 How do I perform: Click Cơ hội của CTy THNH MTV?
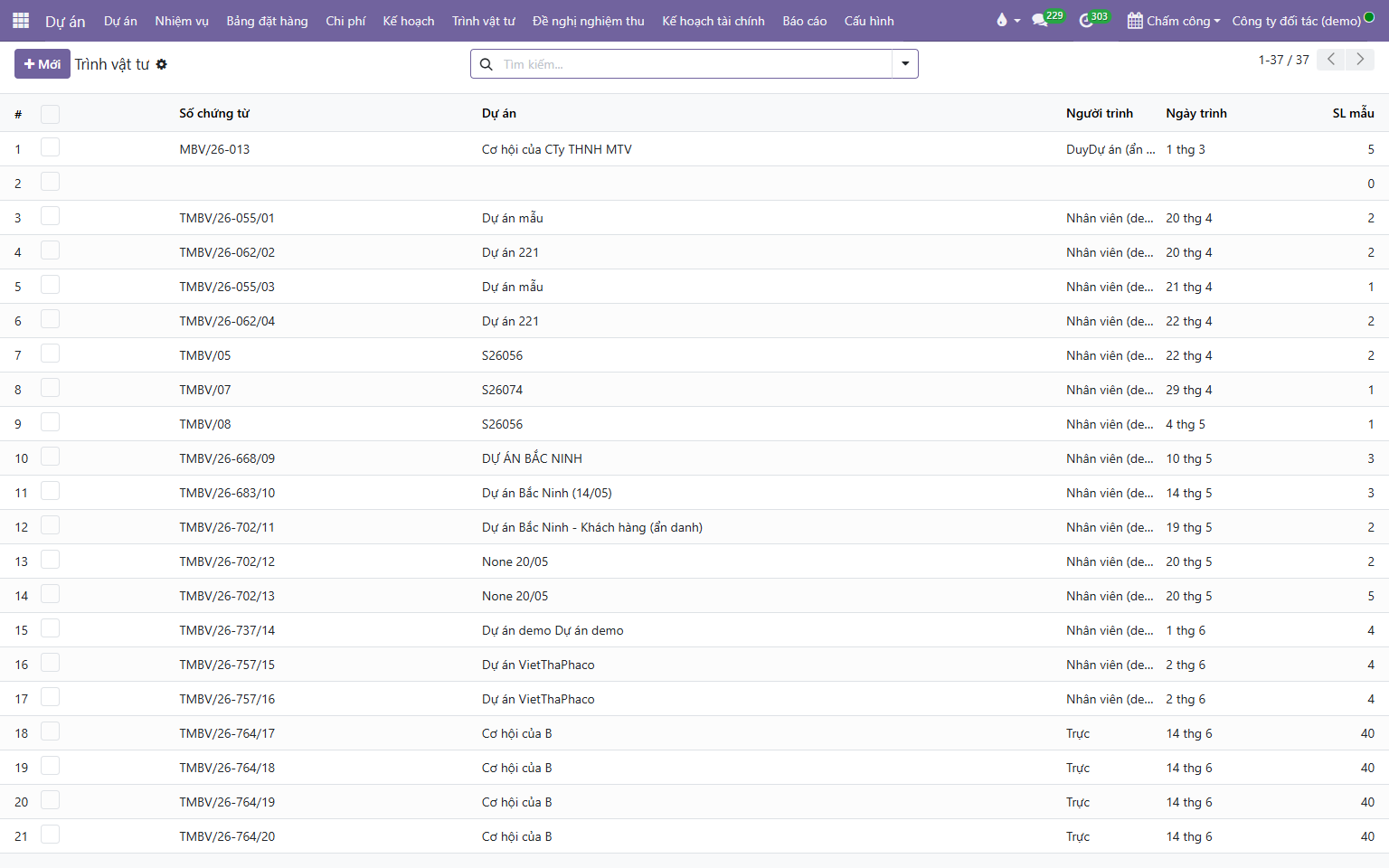point(557,149)
